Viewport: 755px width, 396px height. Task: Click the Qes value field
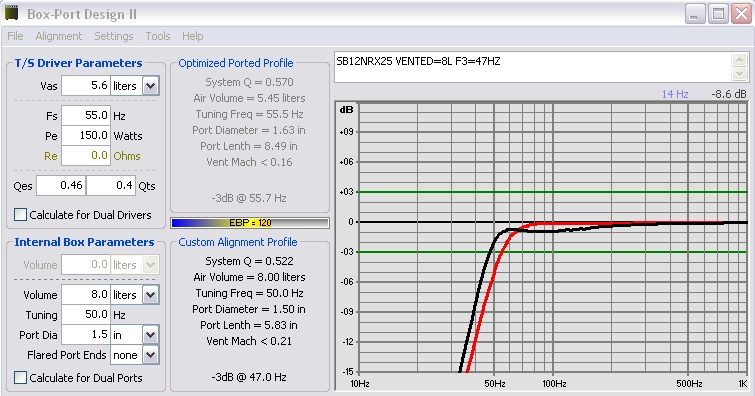(x=61, y=185)
